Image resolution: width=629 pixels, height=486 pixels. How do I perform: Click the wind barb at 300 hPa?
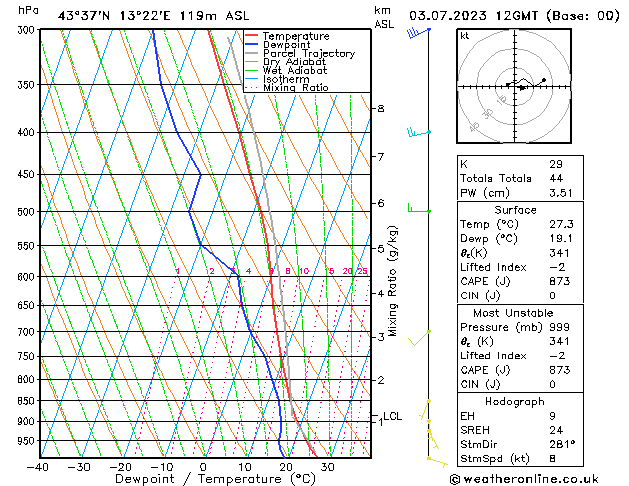pyautogui.click(x=417, y=32)
